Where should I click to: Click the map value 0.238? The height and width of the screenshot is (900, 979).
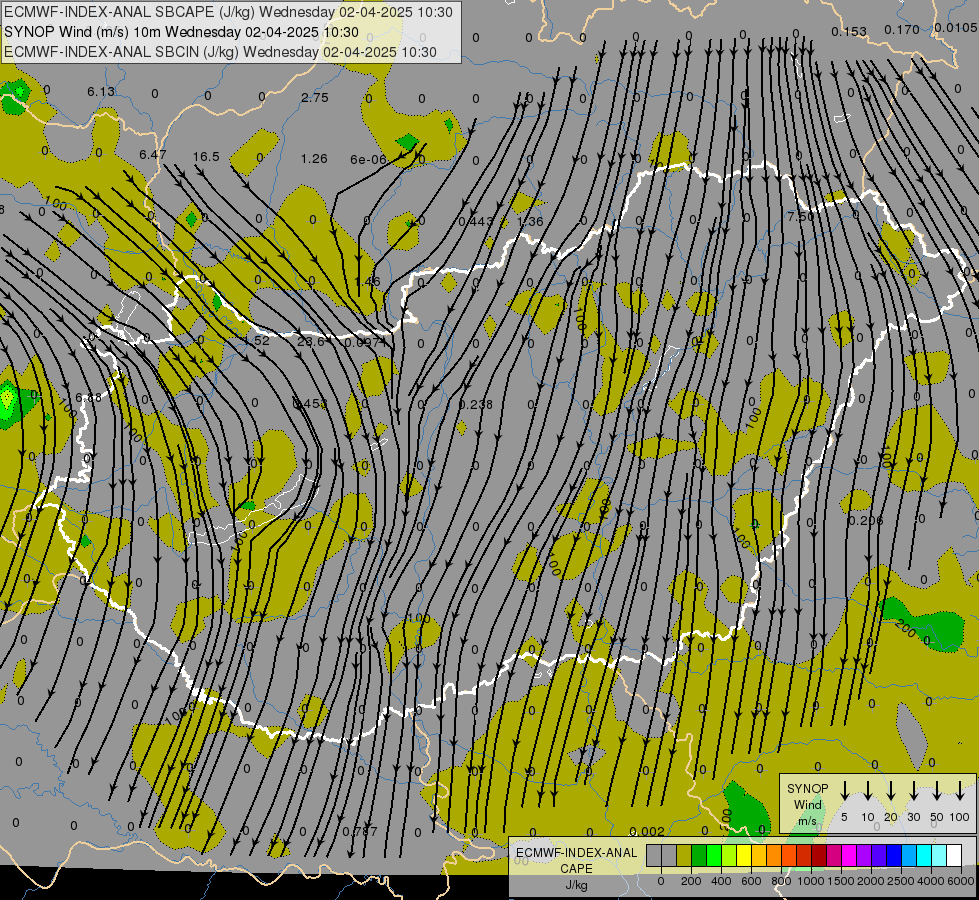(x=476, y=405)
